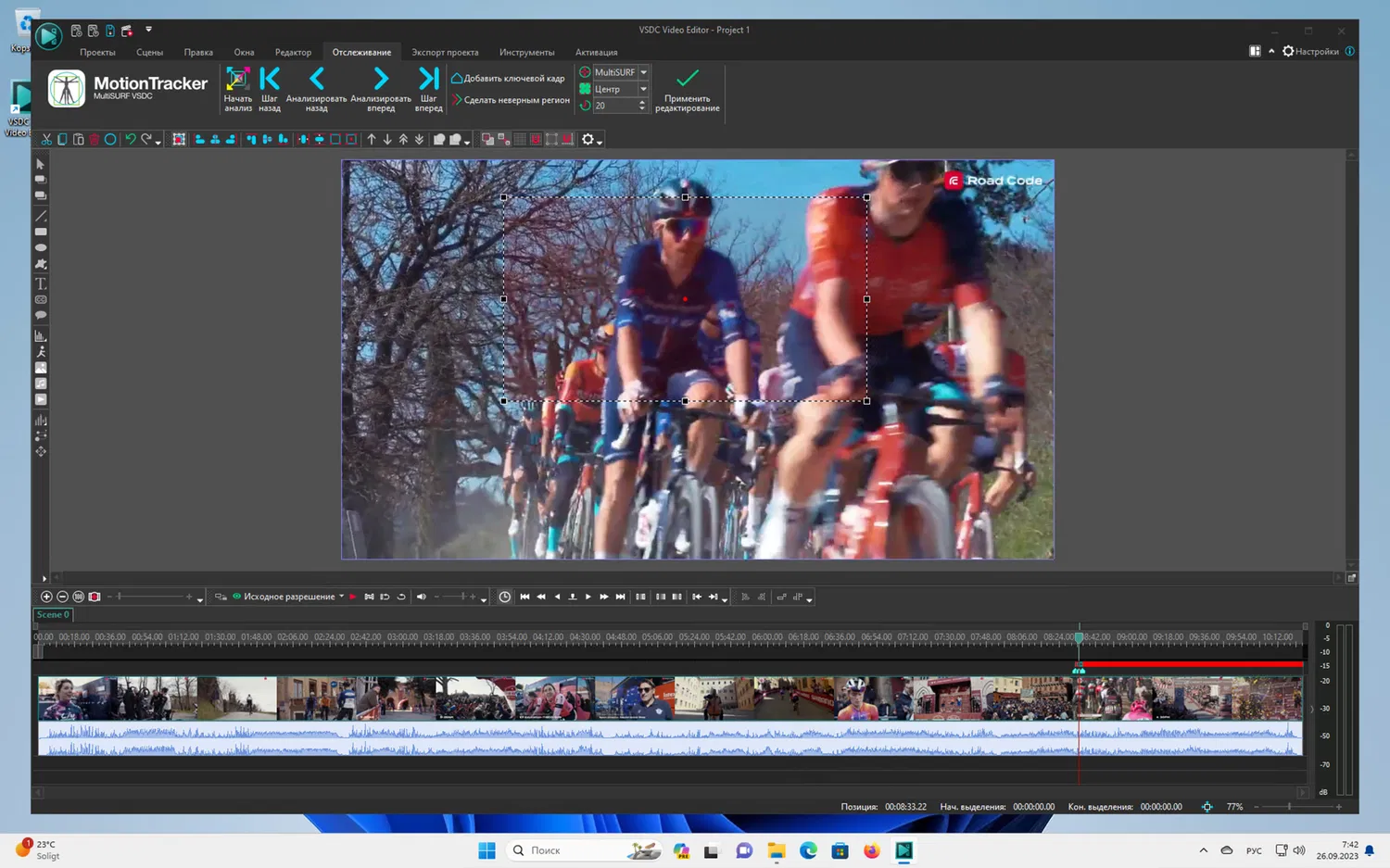Viewport: 1390px width, 868px height.
Task: Click the Redo arrow icon
Action: [145, 139]
